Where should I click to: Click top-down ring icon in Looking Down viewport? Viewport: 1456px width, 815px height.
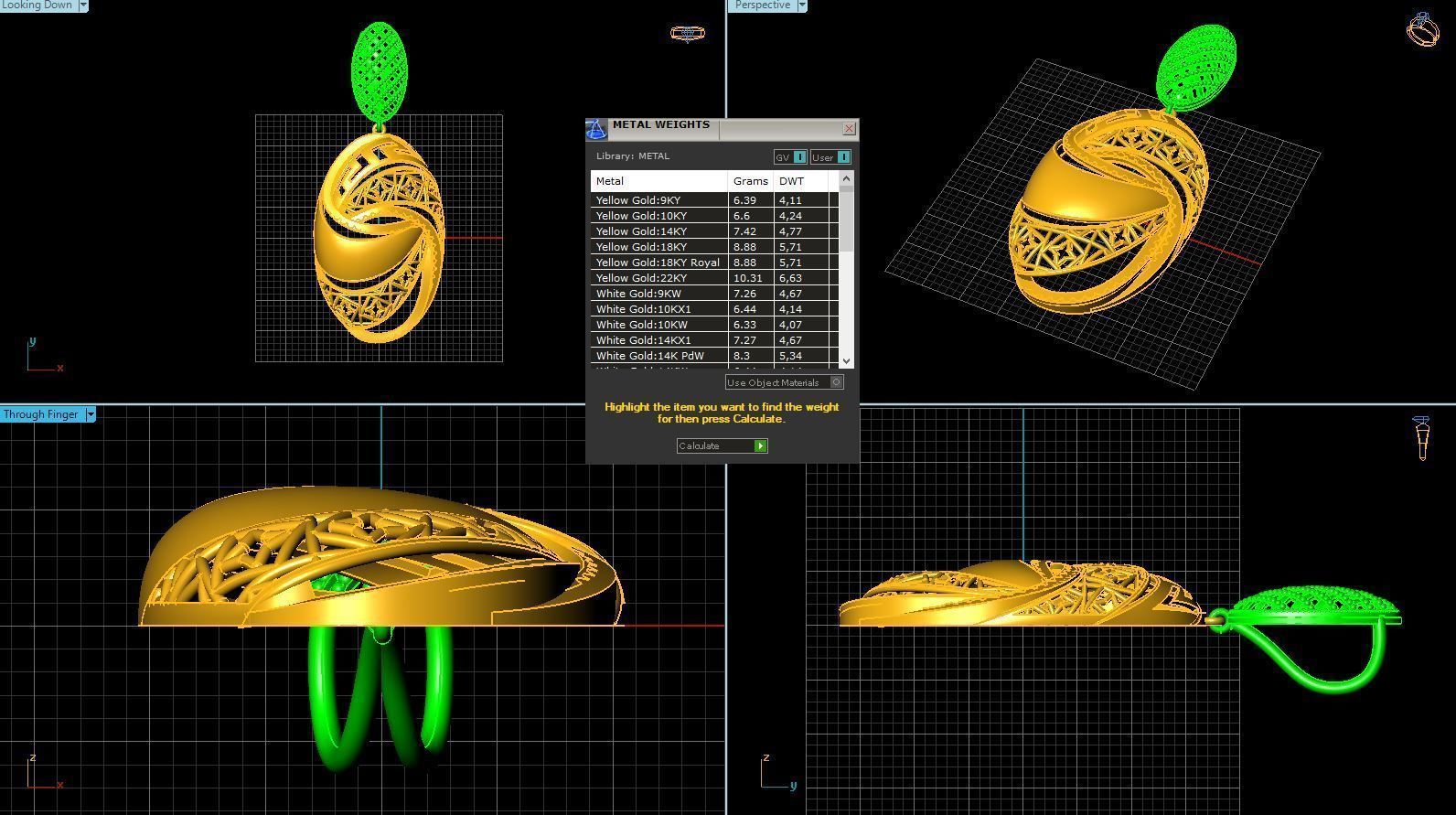[688, 33]
